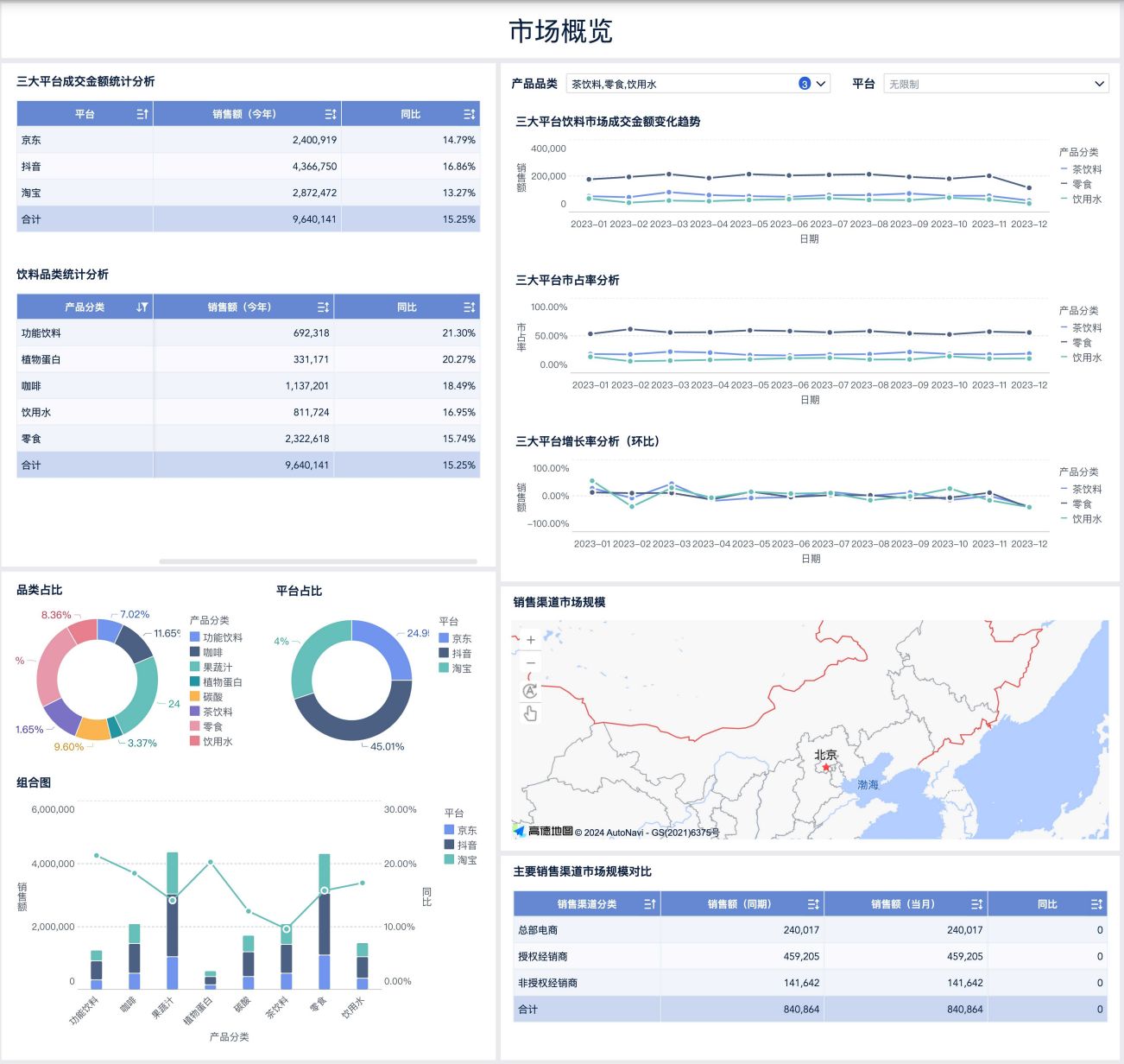Toggle 京东 in 平台占比 legend
Image resolution: width=1124 pixels, height=1064 pixels.
(456, 638)
